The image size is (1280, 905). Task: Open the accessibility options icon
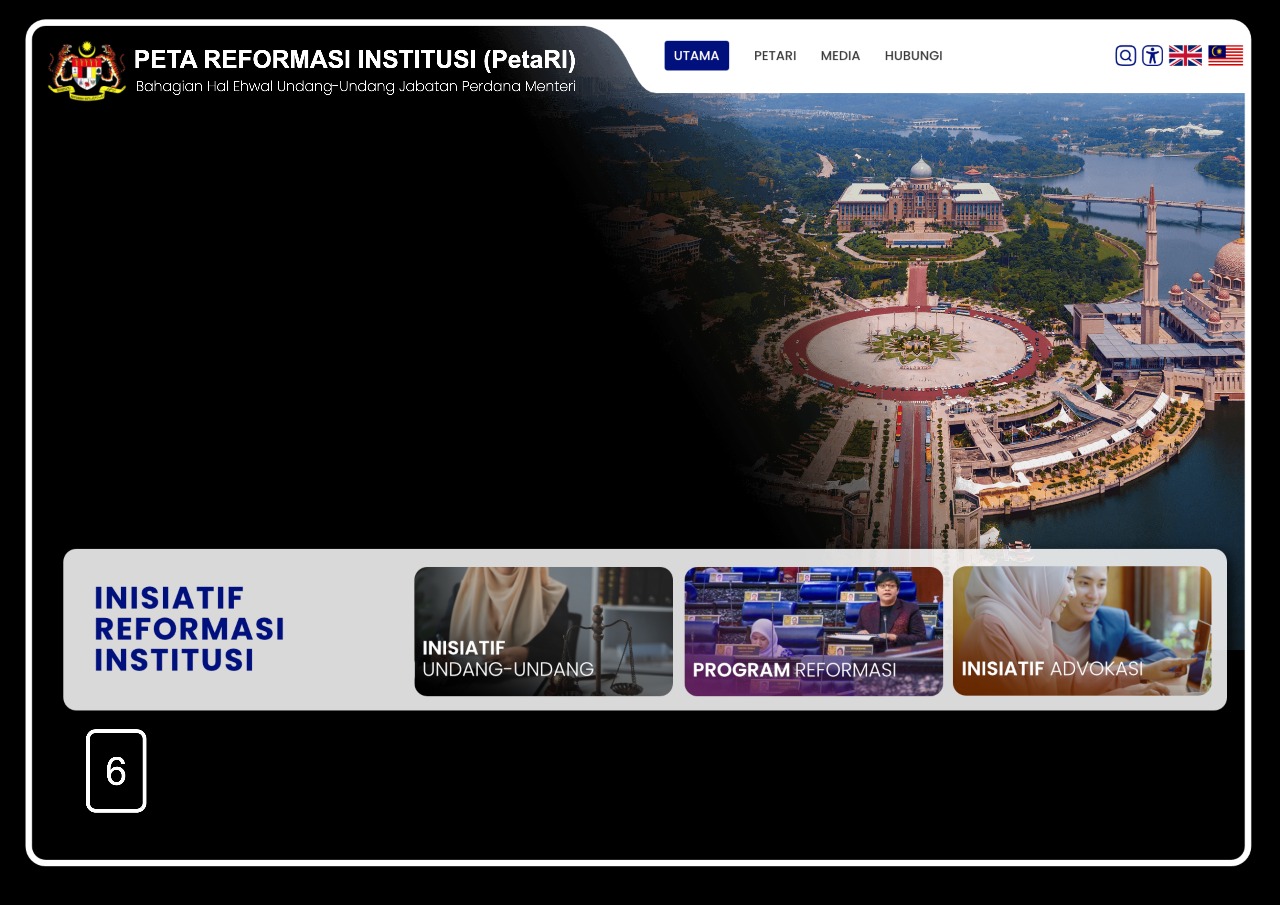pyautogui.click(x=1153, y=56)
